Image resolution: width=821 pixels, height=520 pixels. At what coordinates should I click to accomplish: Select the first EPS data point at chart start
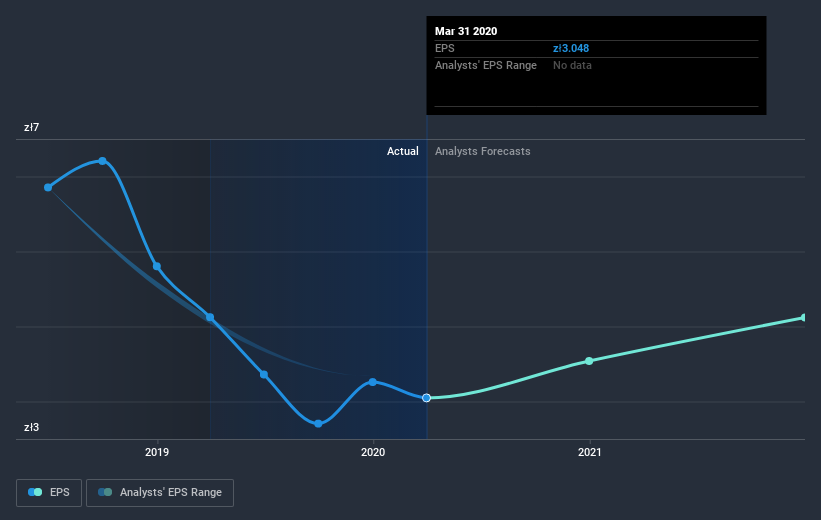(x=48, y=187)
